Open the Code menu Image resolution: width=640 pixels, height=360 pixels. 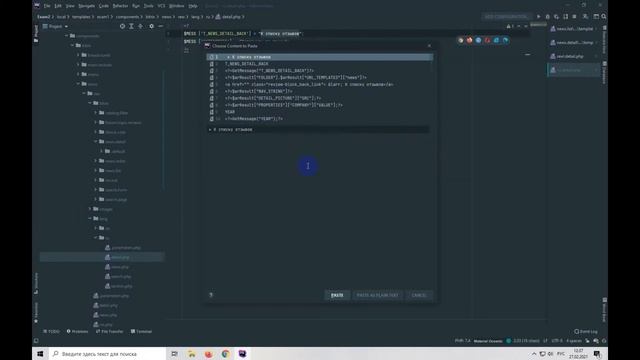point(104,6)
